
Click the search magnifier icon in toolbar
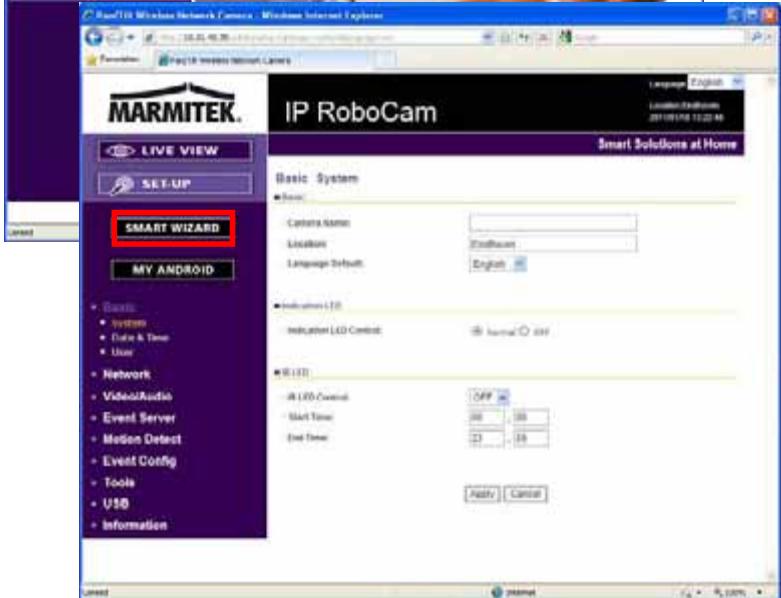(x=756, y=37)
